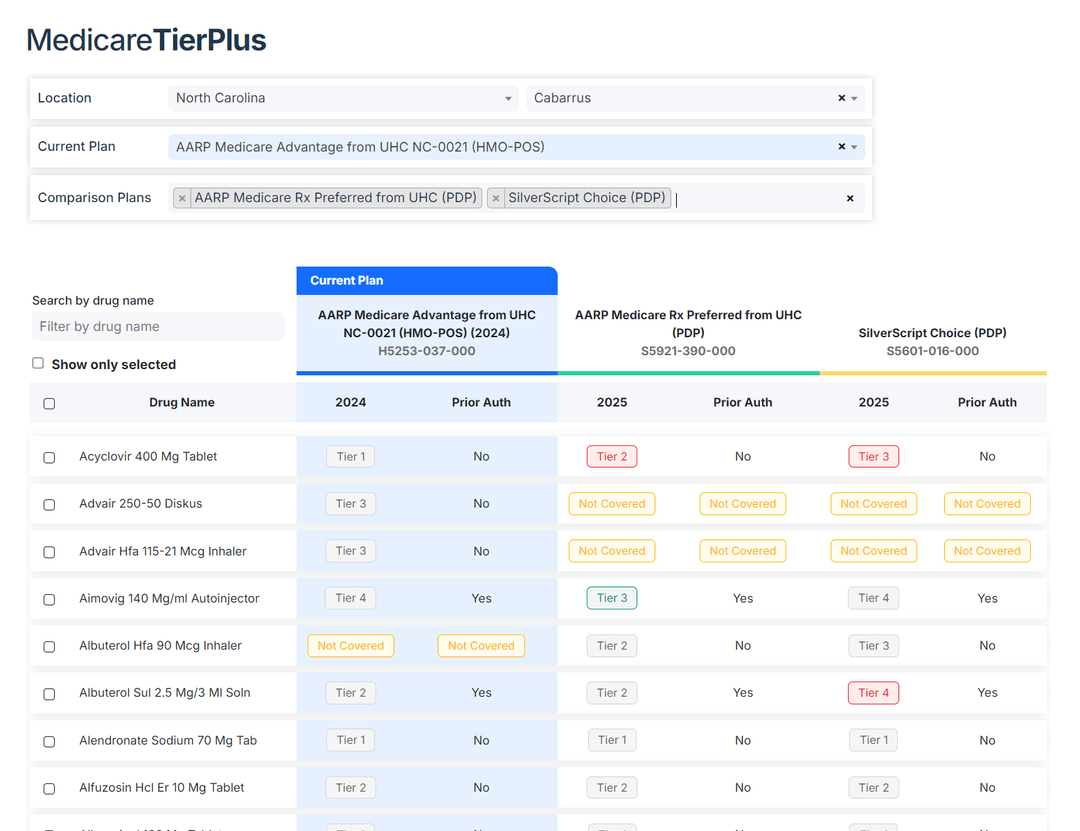Remove AARP Medicare Rx Preferred comparison tag

(182, 198)
